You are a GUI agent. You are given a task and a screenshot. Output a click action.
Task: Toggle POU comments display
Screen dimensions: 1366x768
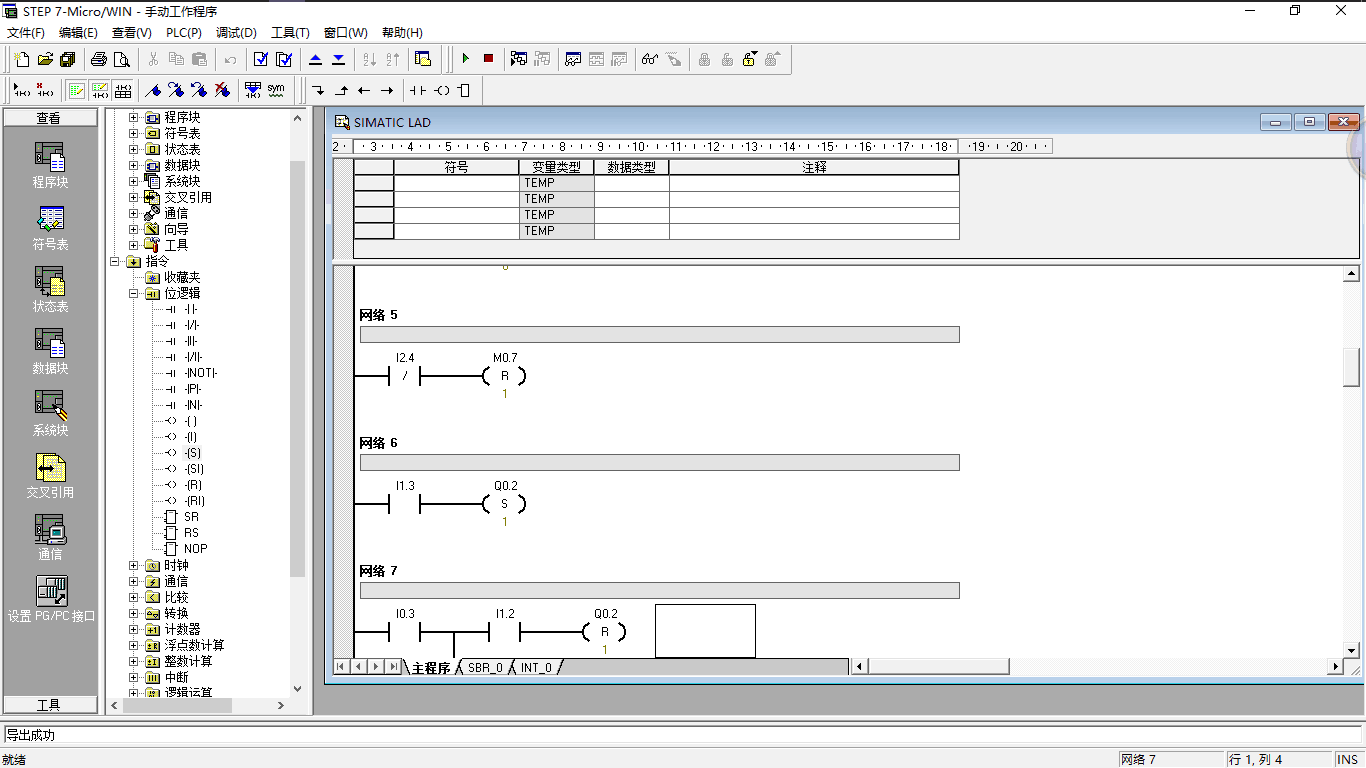[x=76, y=90]
